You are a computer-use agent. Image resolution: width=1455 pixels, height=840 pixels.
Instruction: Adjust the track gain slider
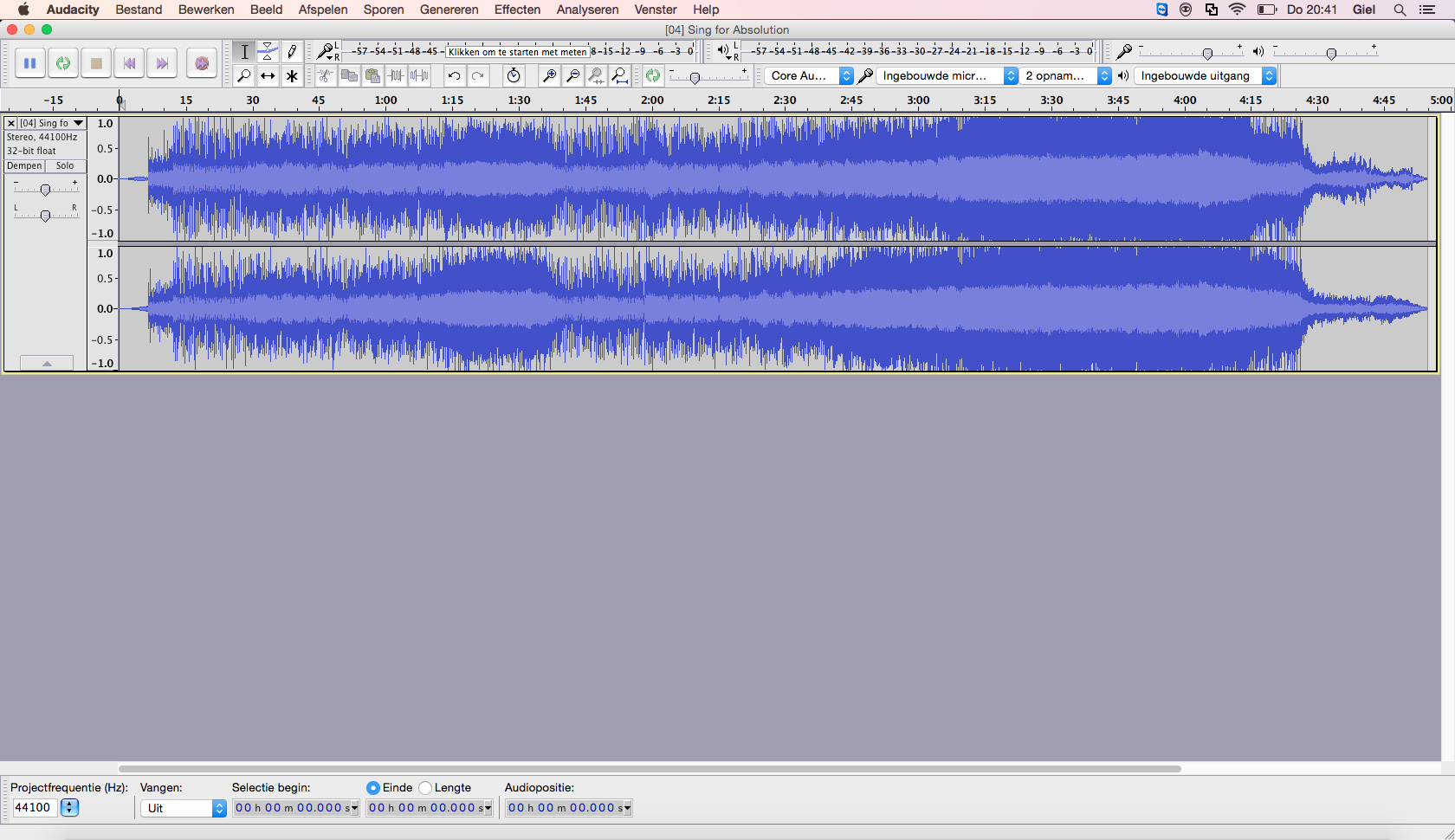click(x=45, y=190)
